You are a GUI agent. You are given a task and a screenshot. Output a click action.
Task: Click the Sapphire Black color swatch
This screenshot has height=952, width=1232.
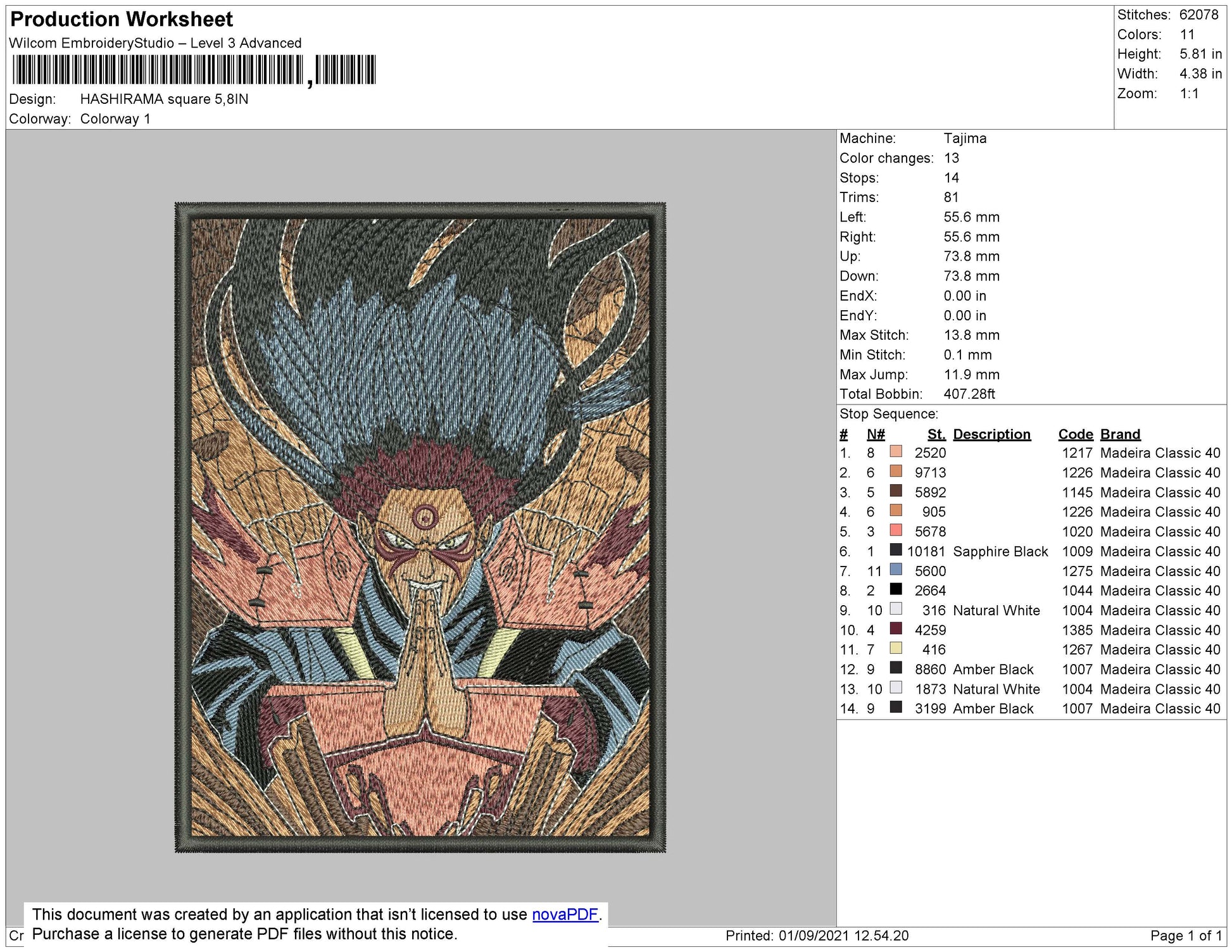click(895, 550)
